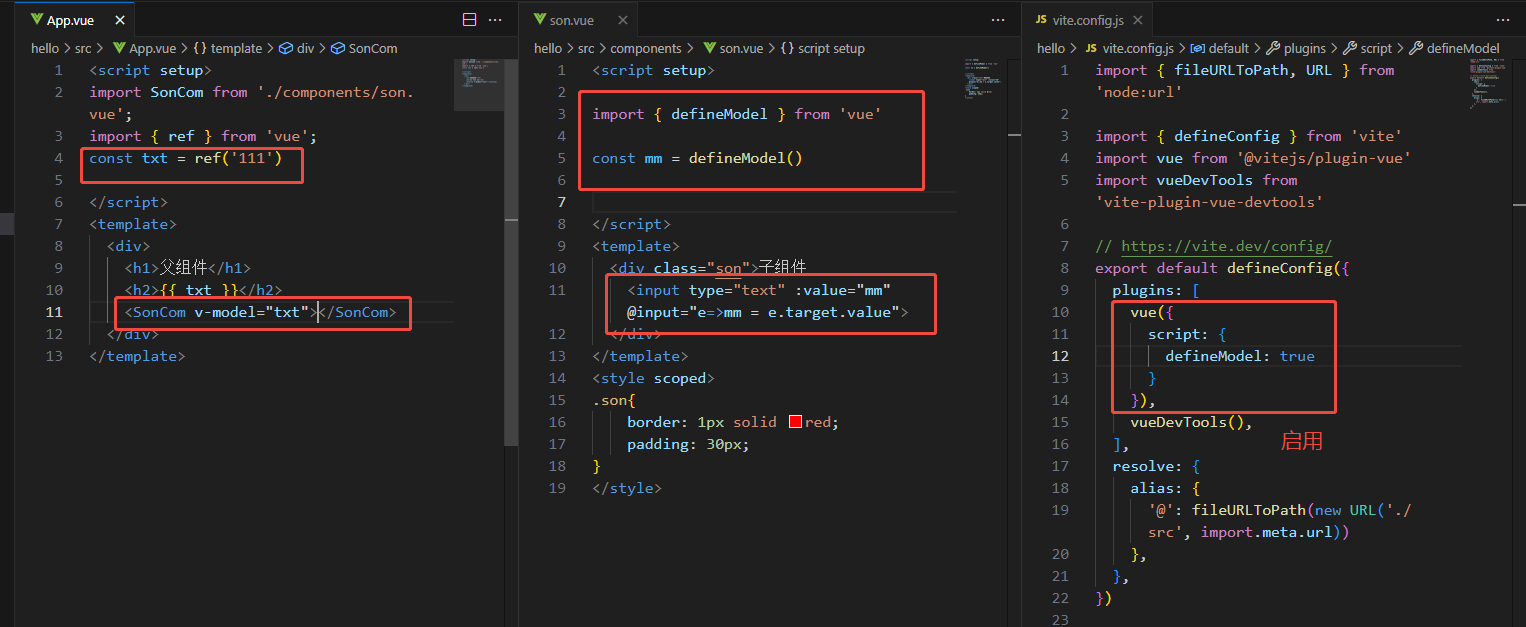Screen dimensions: 1526x627
Task: Select 'default' breadcrumb in vite.config.js pane
Action: pyautogui.click(x=1219, y=48)
